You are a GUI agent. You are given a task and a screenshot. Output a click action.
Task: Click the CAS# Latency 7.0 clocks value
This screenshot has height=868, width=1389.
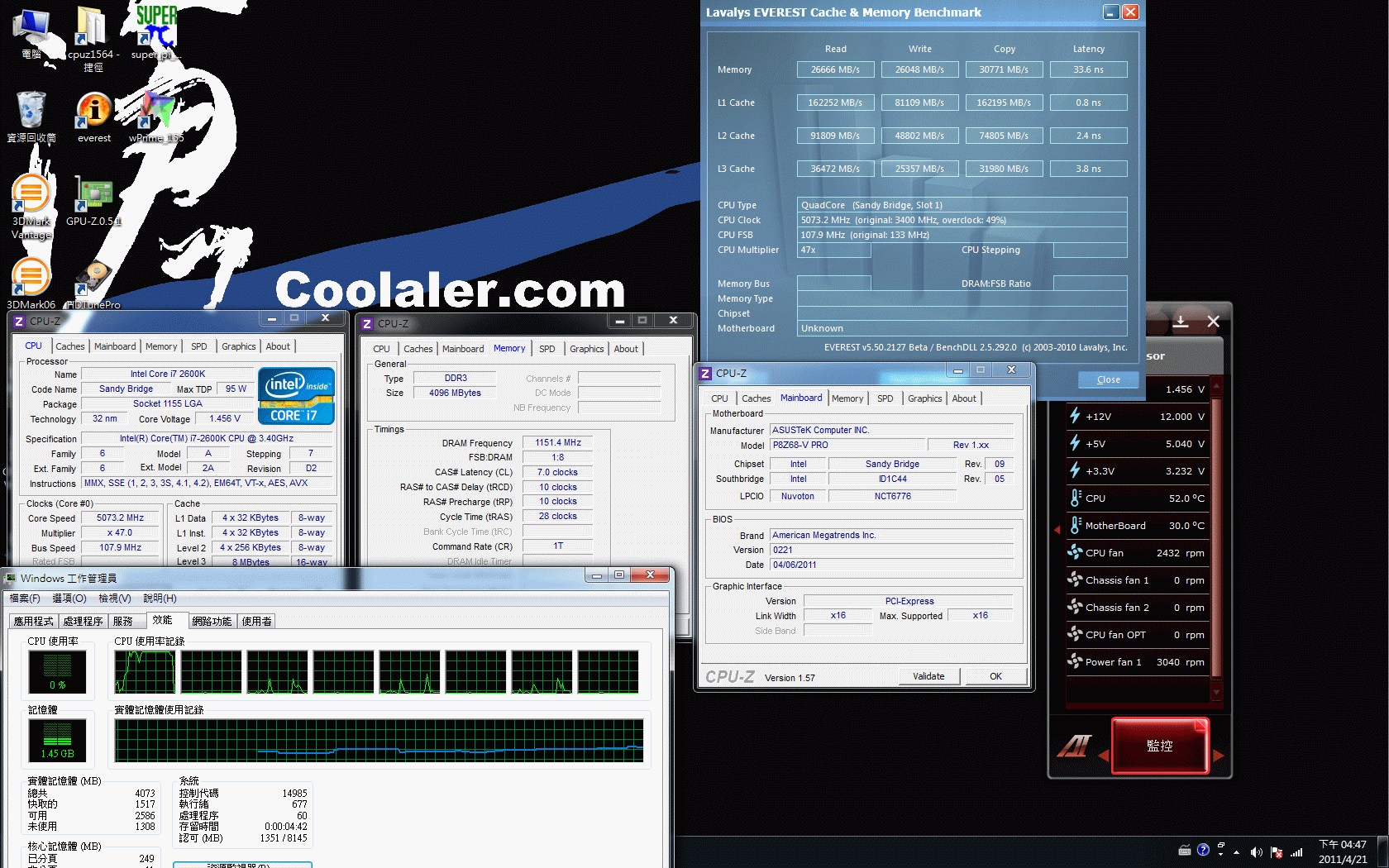(558, 472)
